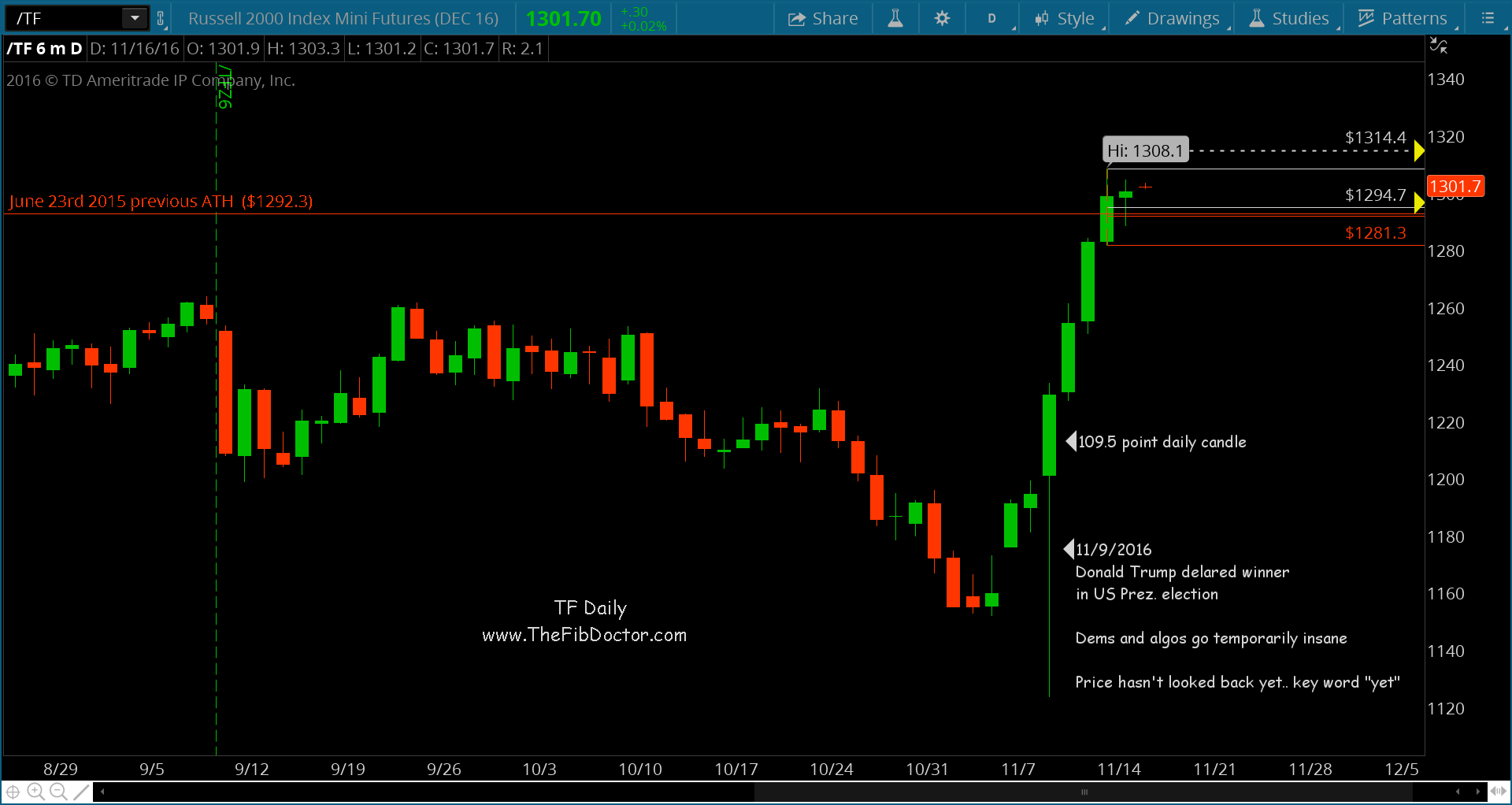Screen dimensions: 1512x805
Task: Click the time-axis compress icon at bottom right
Action: pyautogui.click(x=1499, y=792)
